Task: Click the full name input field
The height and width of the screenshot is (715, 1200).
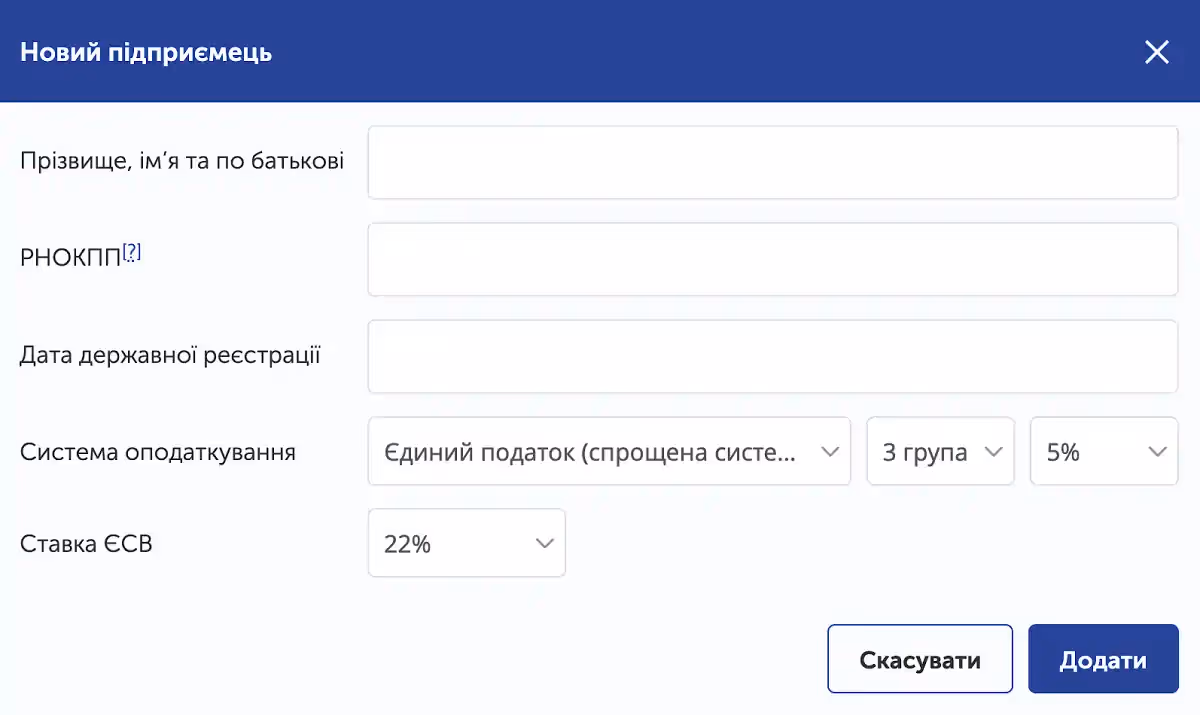Action: (x=773, y=162)
